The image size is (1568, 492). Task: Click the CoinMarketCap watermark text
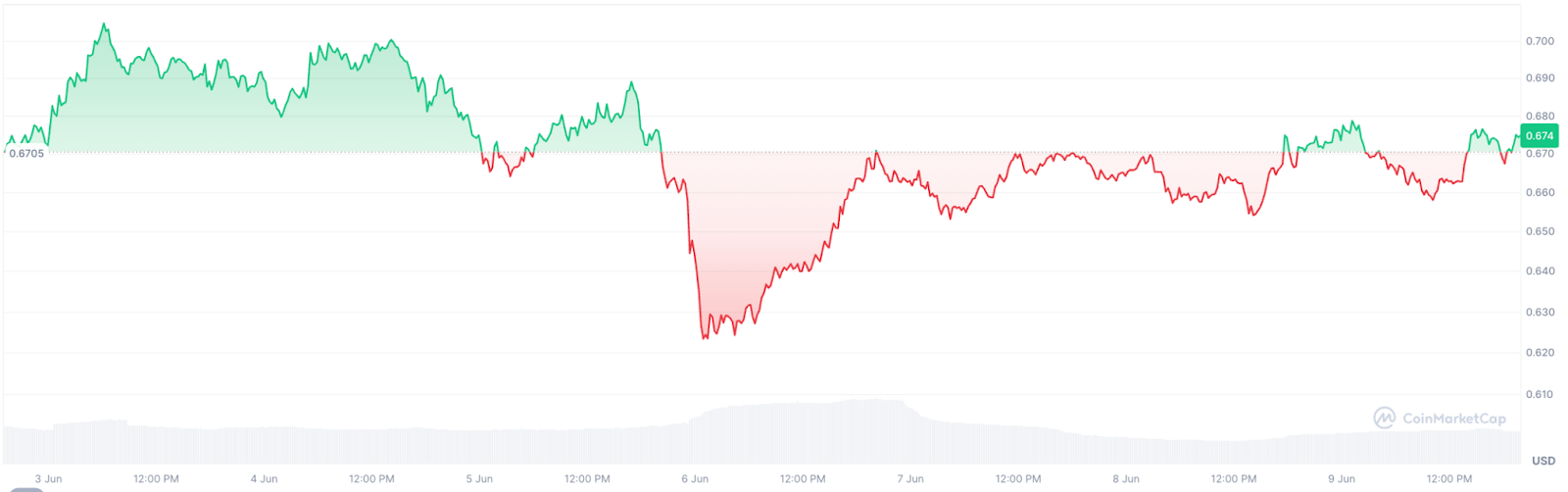coord(1454,418)
